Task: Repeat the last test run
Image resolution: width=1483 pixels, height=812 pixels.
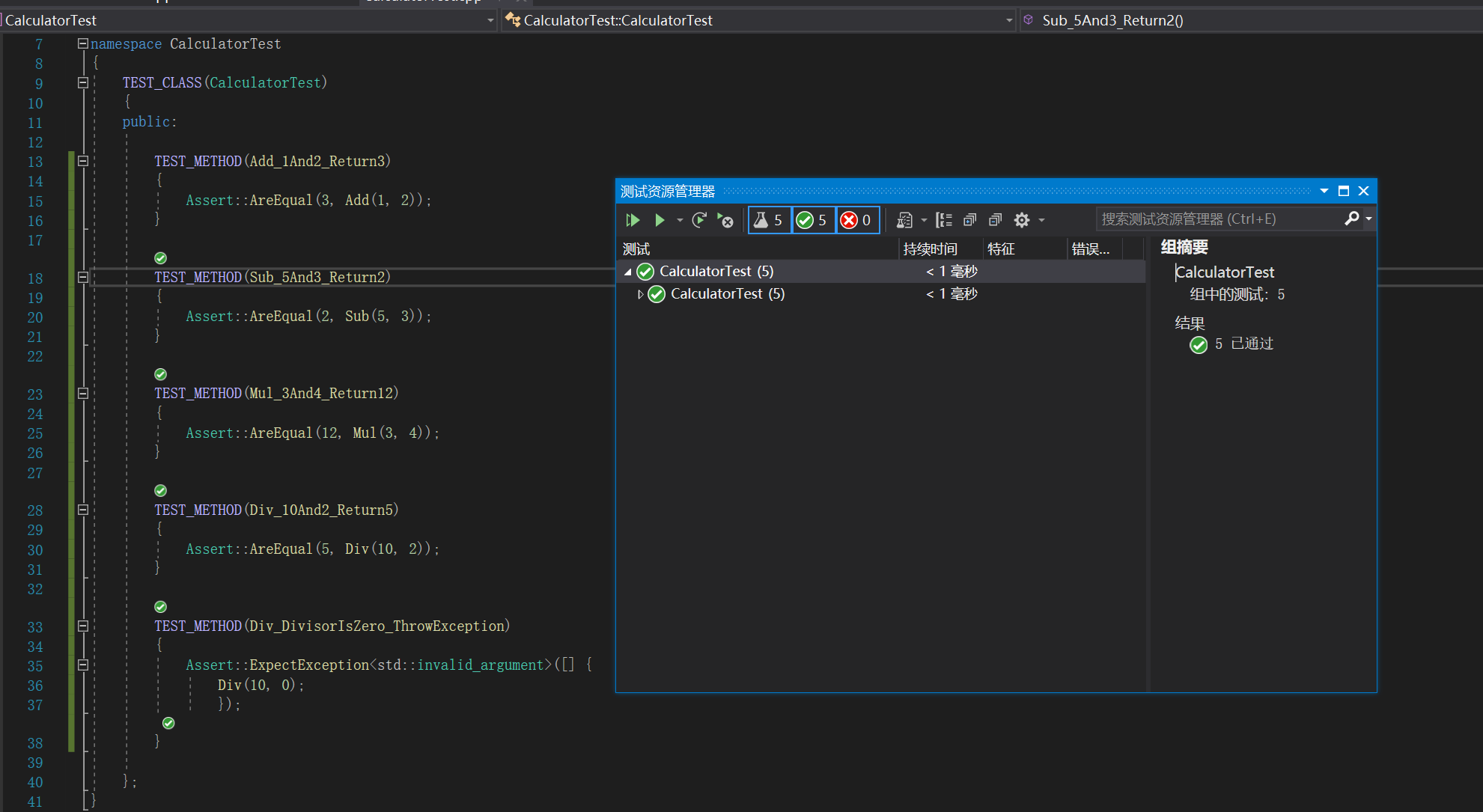Action: coord(699,220)
